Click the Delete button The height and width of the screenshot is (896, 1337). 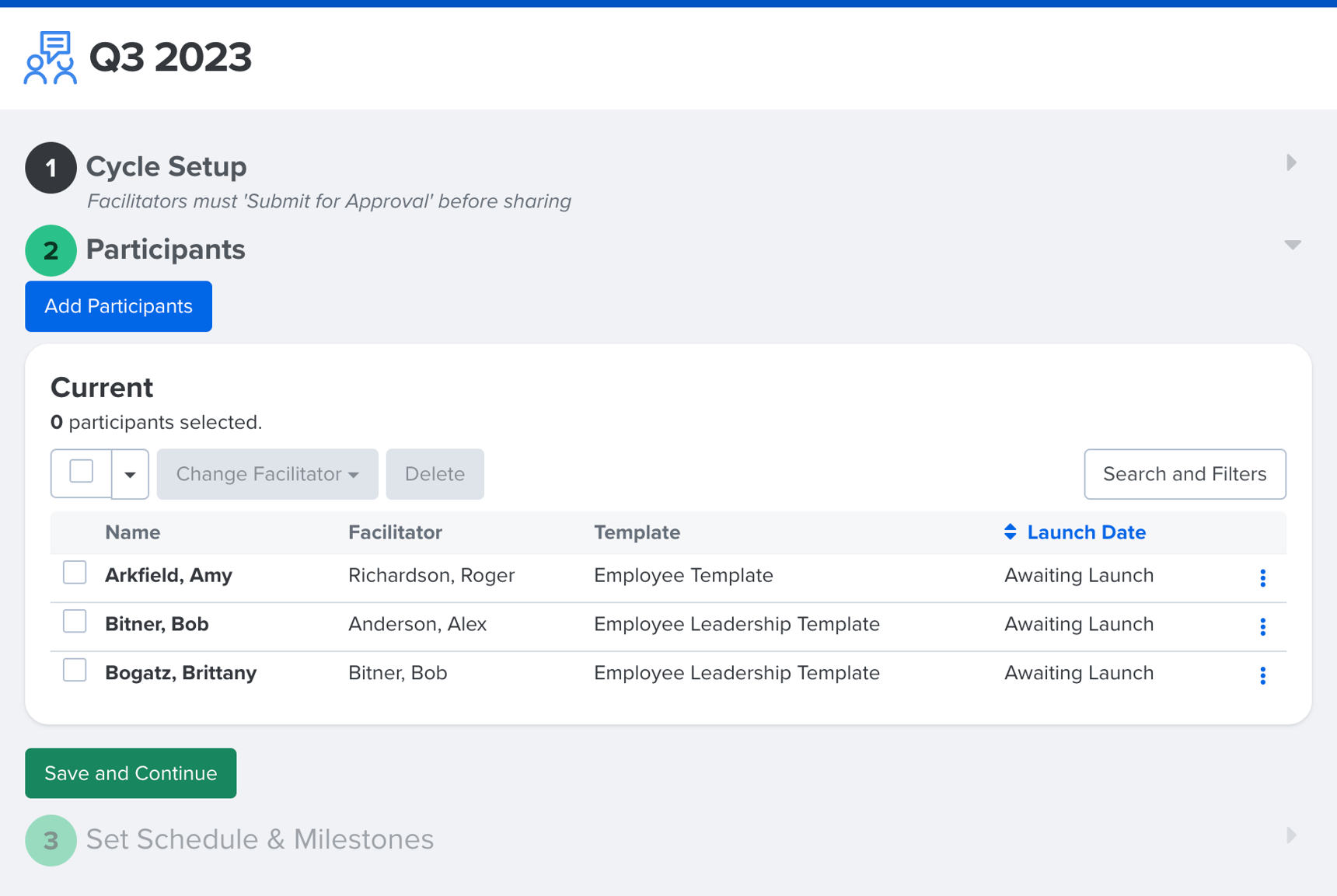point(435,474)
